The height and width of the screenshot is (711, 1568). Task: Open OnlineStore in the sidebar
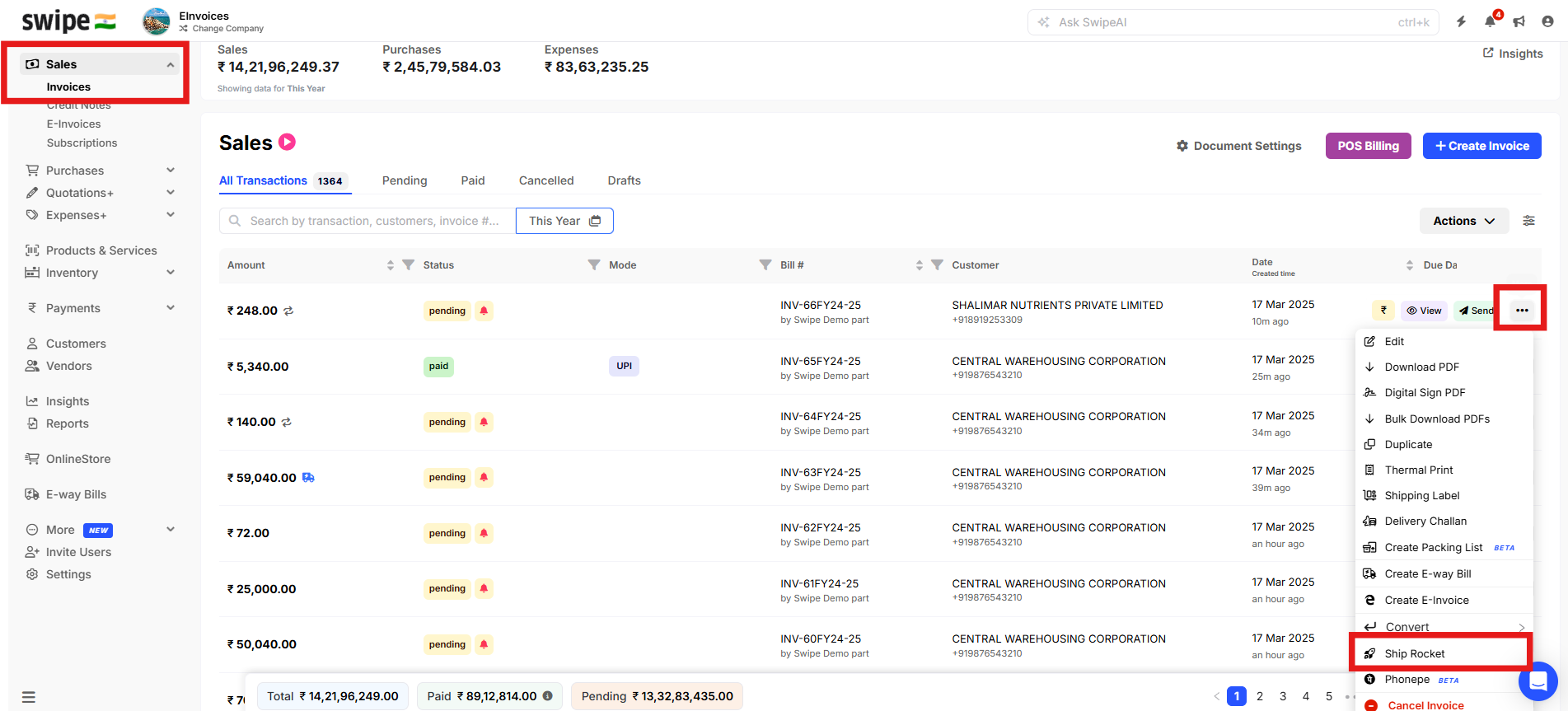[77, 459]
